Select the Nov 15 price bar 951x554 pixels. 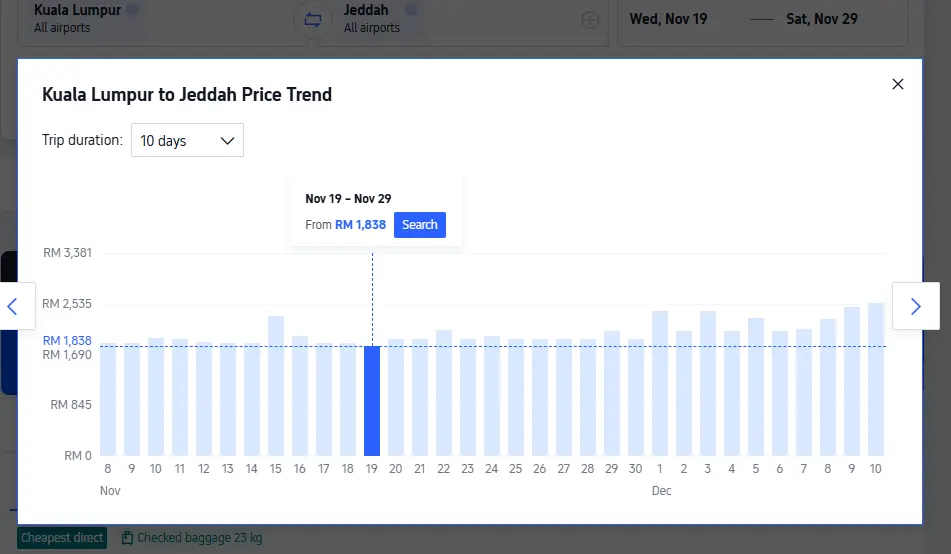pos(276,386)
